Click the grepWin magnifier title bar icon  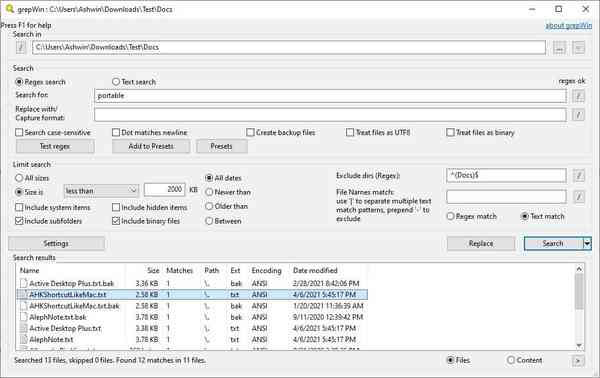click(x=9, y=8)
